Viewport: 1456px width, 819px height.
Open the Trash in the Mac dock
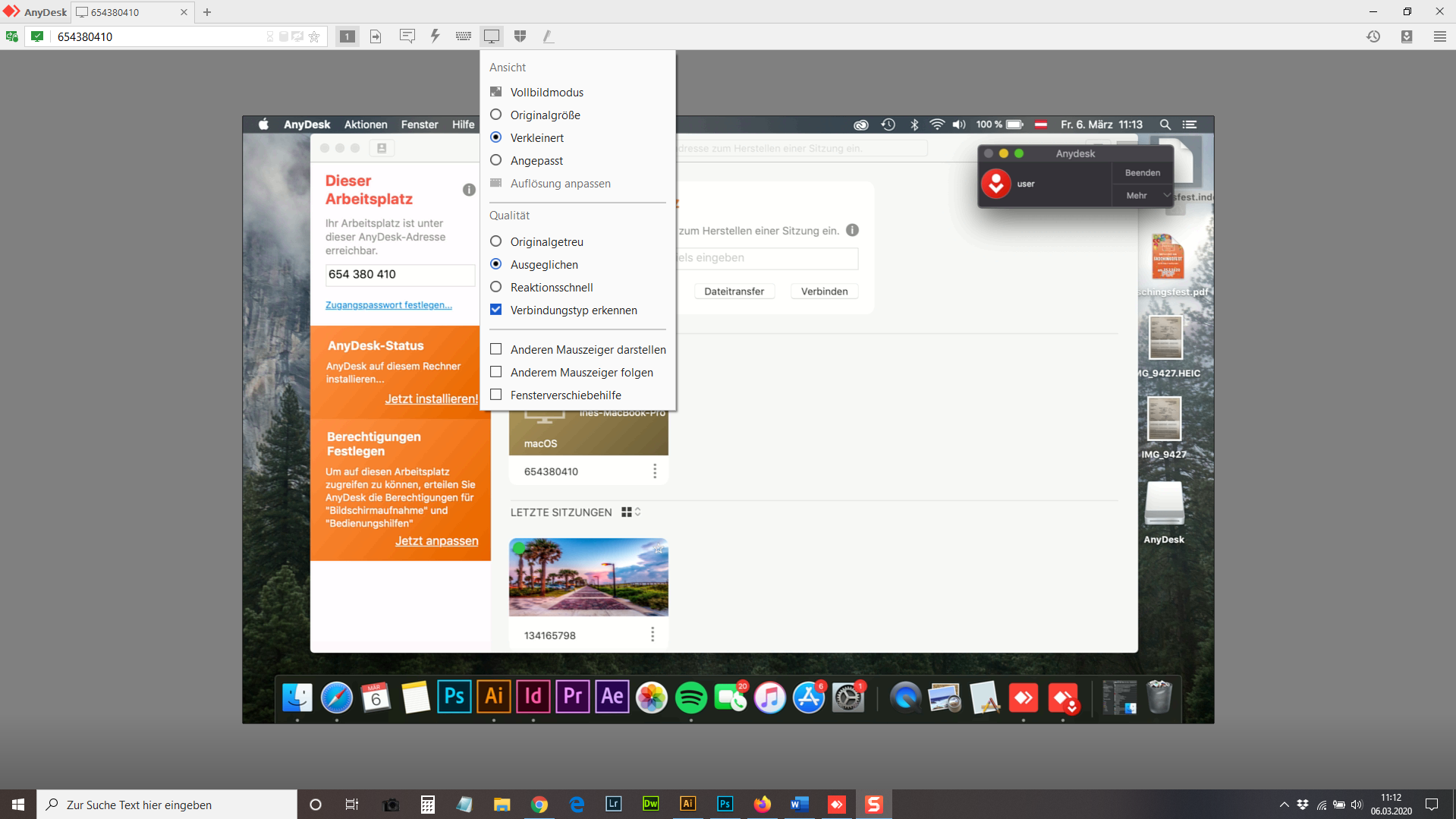click(x=1159, y=697)
